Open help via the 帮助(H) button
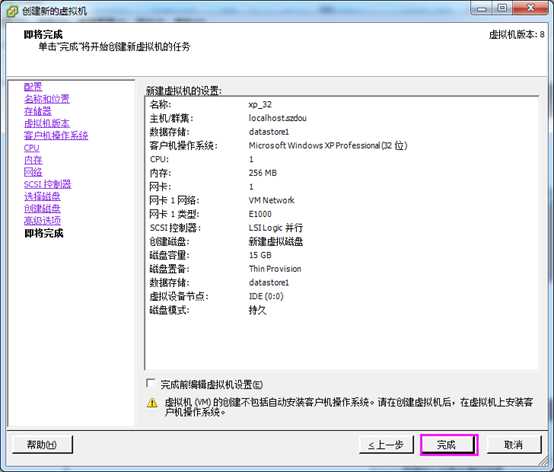Viewport: 554px width, 472px height. (42, 444)
